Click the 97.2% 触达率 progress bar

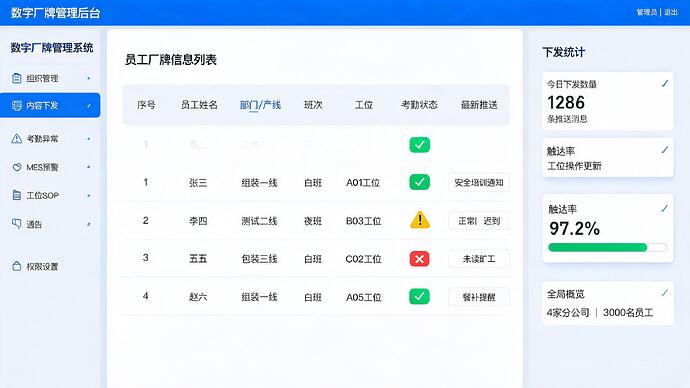607,248
